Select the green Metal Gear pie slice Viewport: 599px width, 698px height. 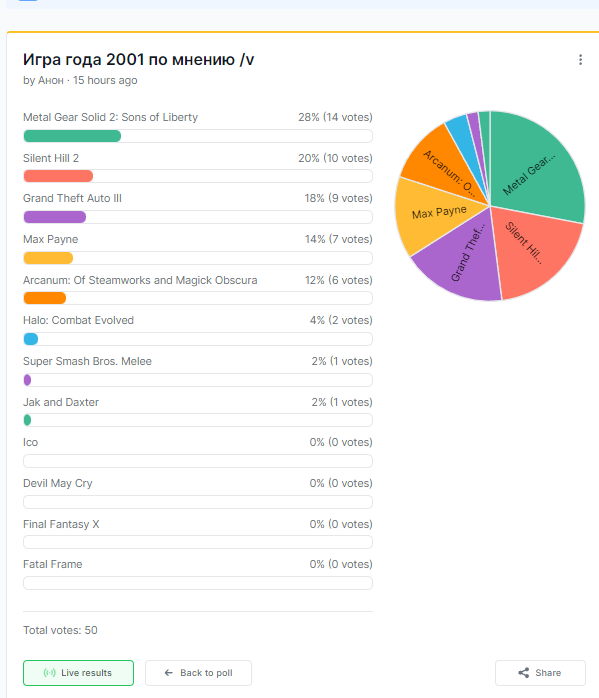(538, 165)
